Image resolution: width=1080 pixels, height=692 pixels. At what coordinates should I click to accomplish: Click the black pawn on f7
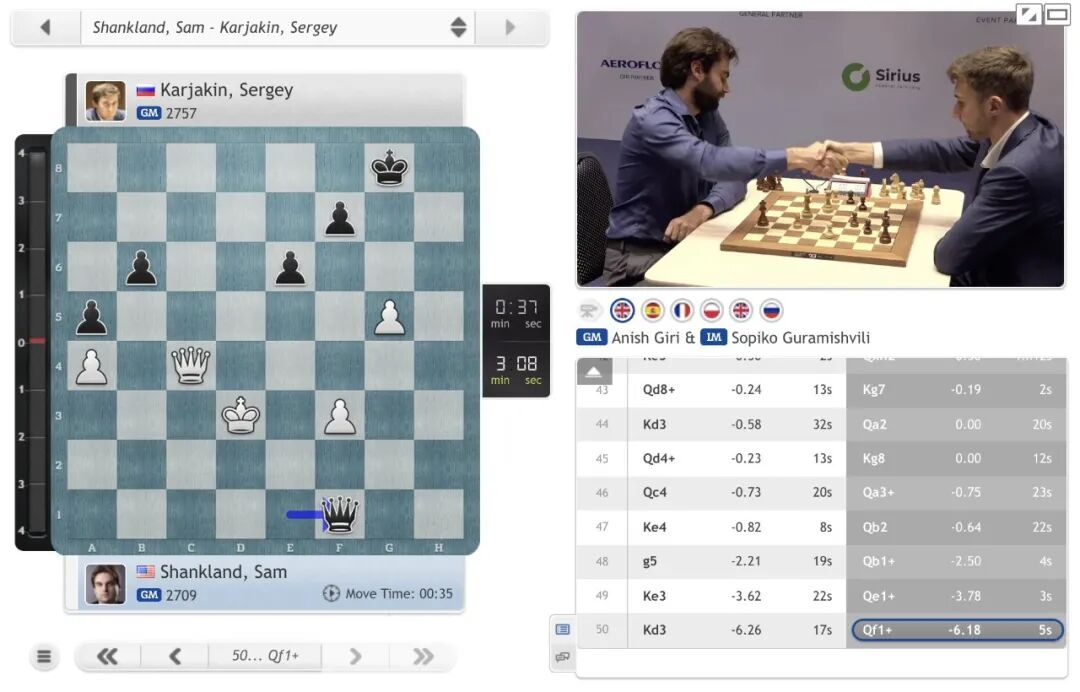point(340,218)
